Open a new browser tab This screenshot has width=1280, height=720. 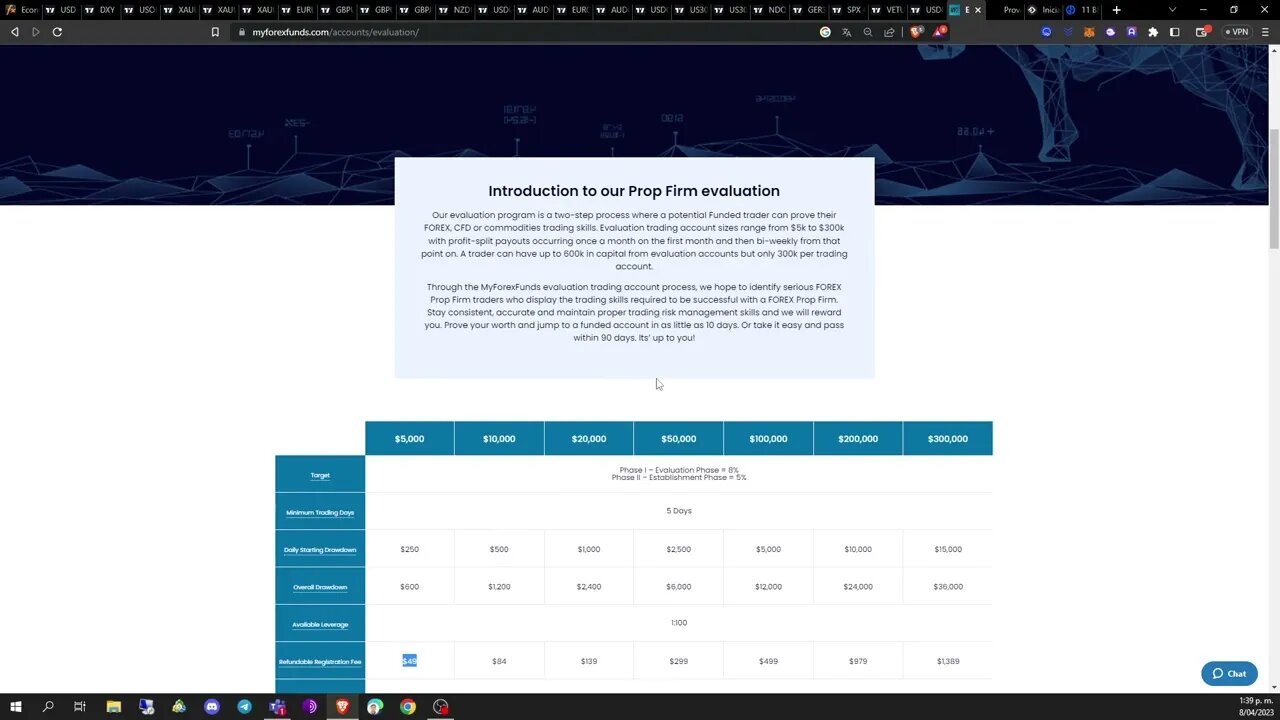point(1116,10)
